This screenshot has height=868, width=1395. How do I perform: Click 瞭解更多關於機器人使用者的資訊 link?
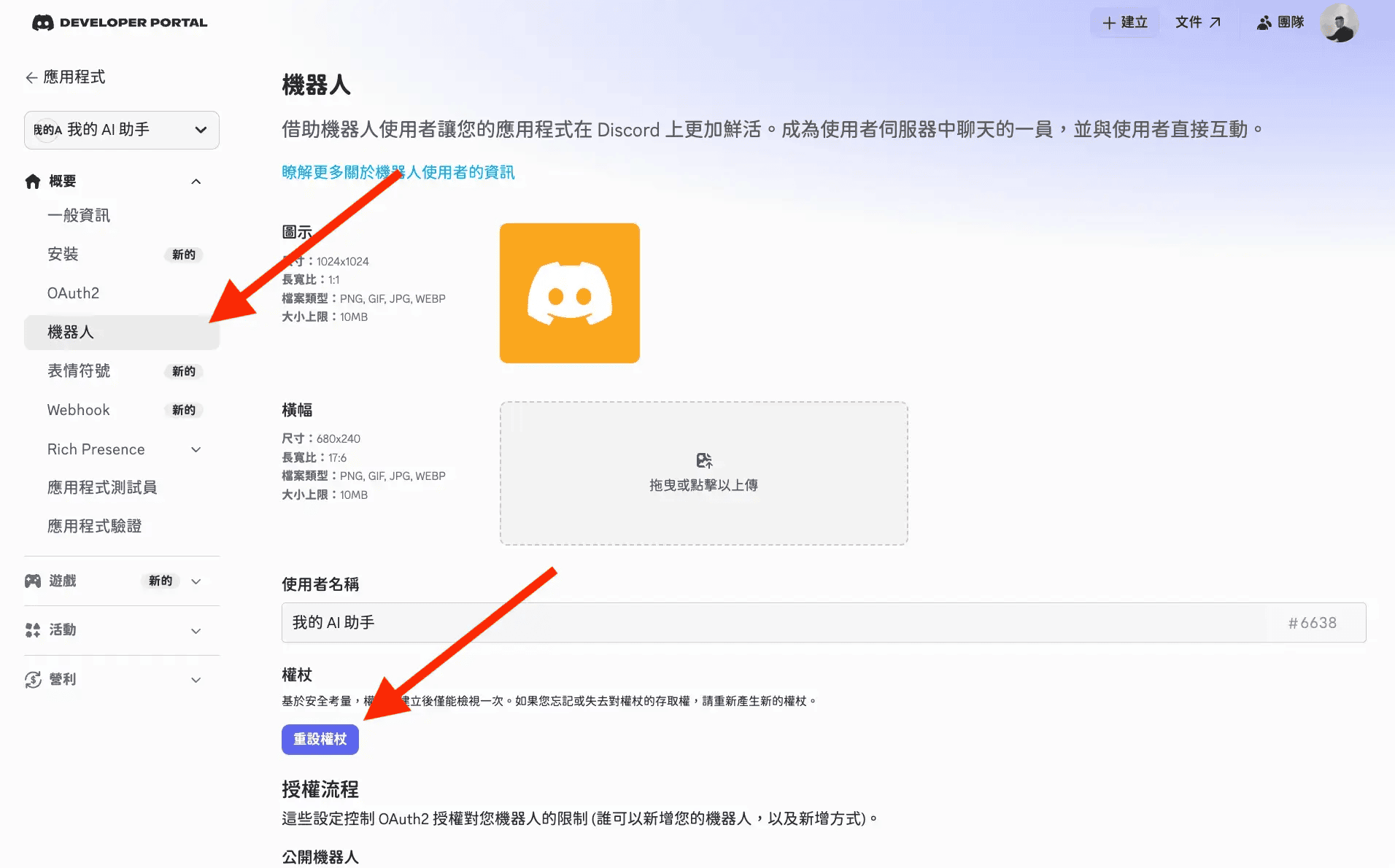(x=398, y=172)
